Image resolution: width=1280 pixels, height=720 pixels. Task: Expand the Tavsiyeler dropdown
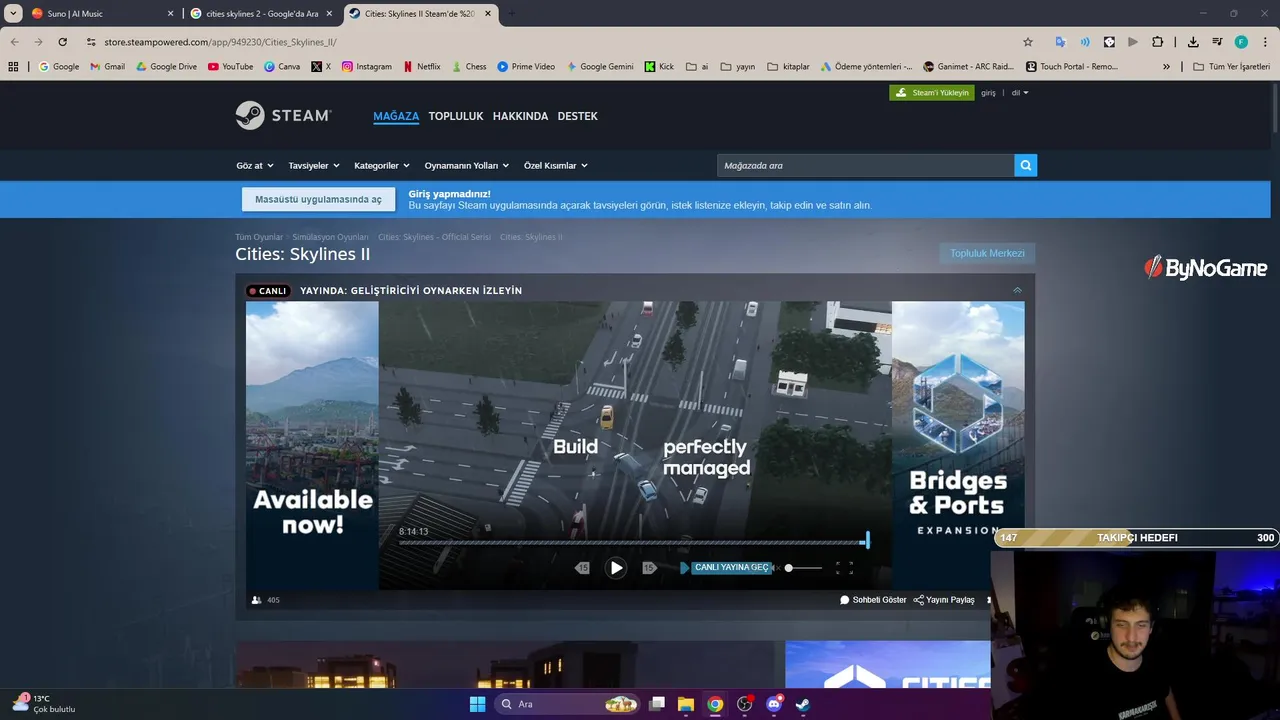click(314, 165)
